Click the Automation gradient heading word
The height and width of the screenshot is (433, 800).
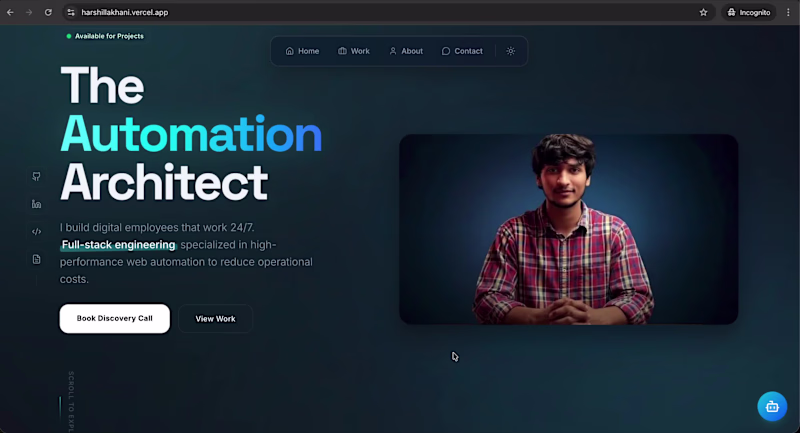tap(191, 134)
